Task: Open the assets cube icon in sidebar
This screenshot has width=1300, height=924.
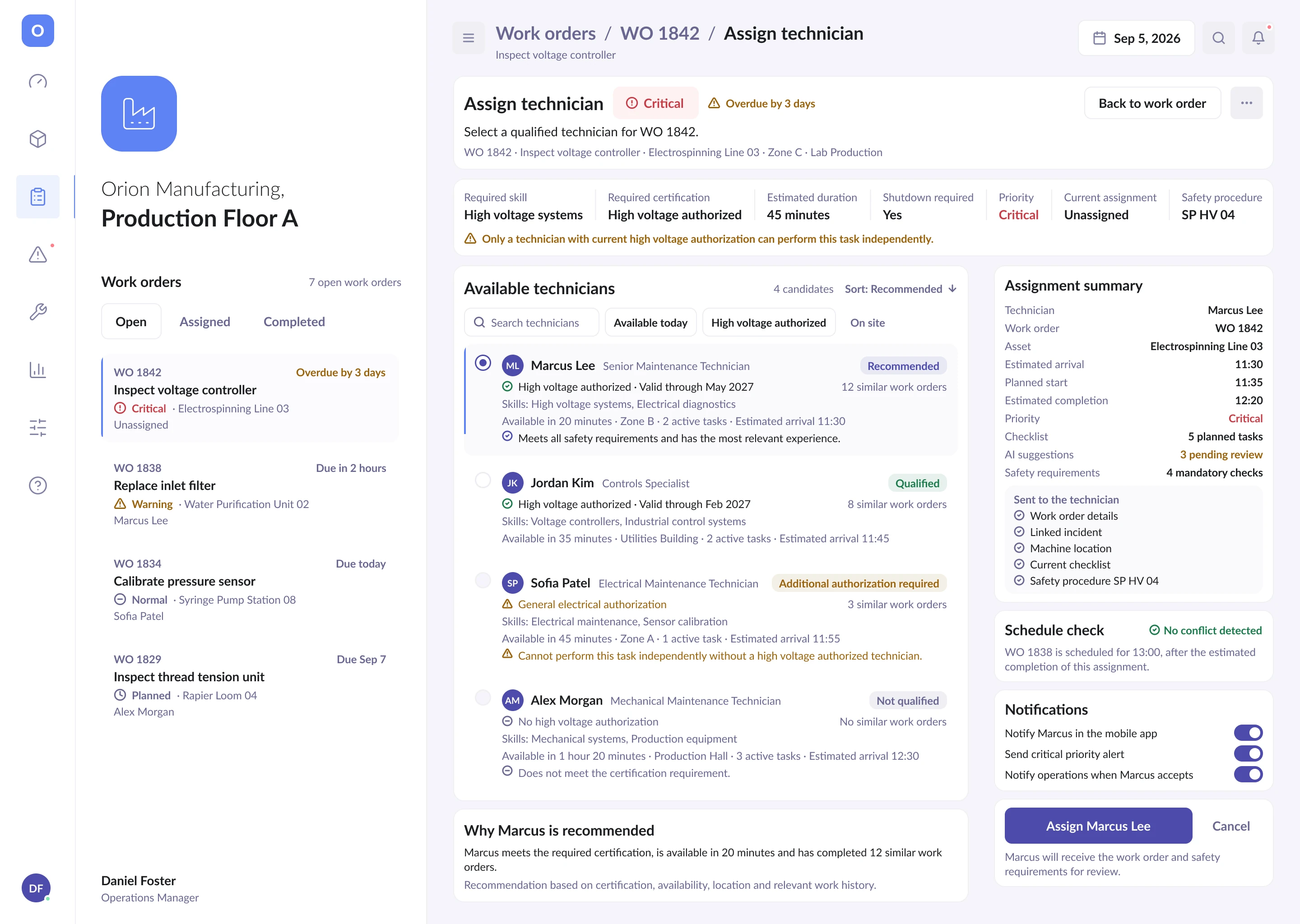Action: (37, 139)
